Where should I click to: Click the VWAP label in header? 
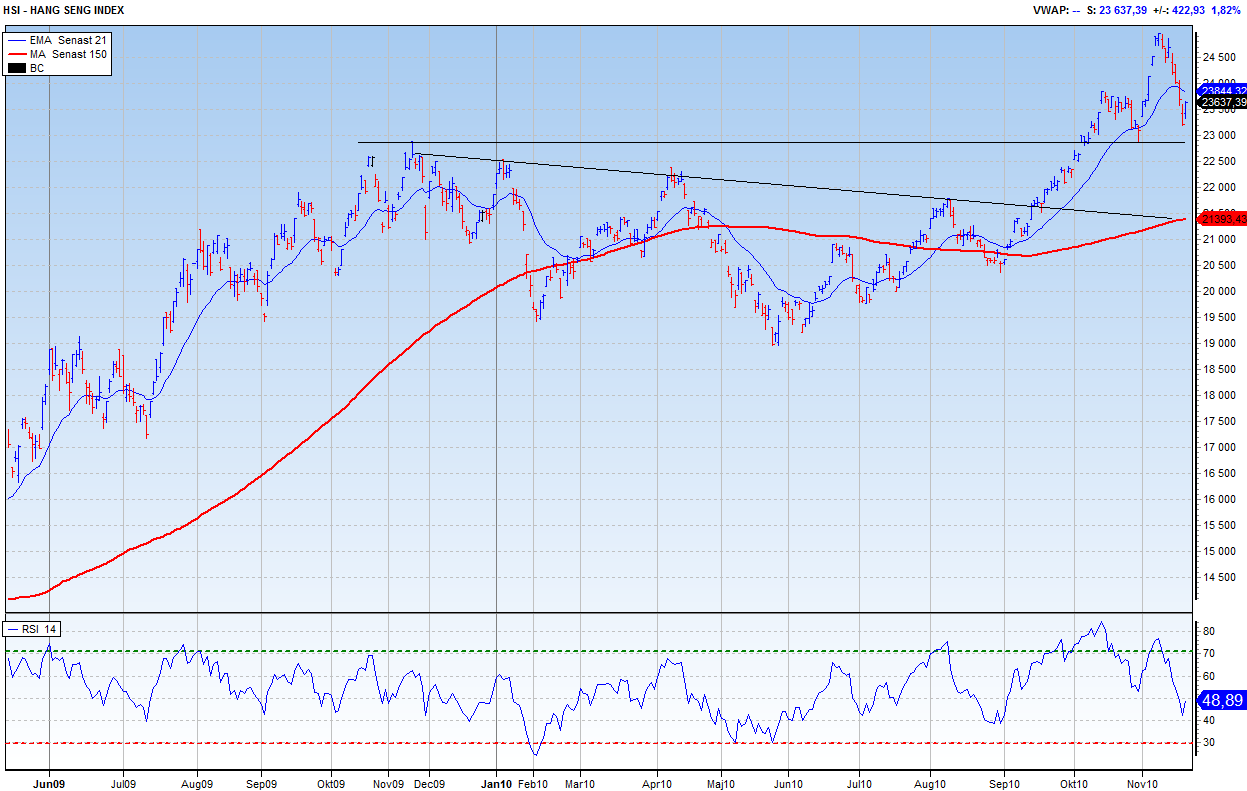pos(1050,10)
